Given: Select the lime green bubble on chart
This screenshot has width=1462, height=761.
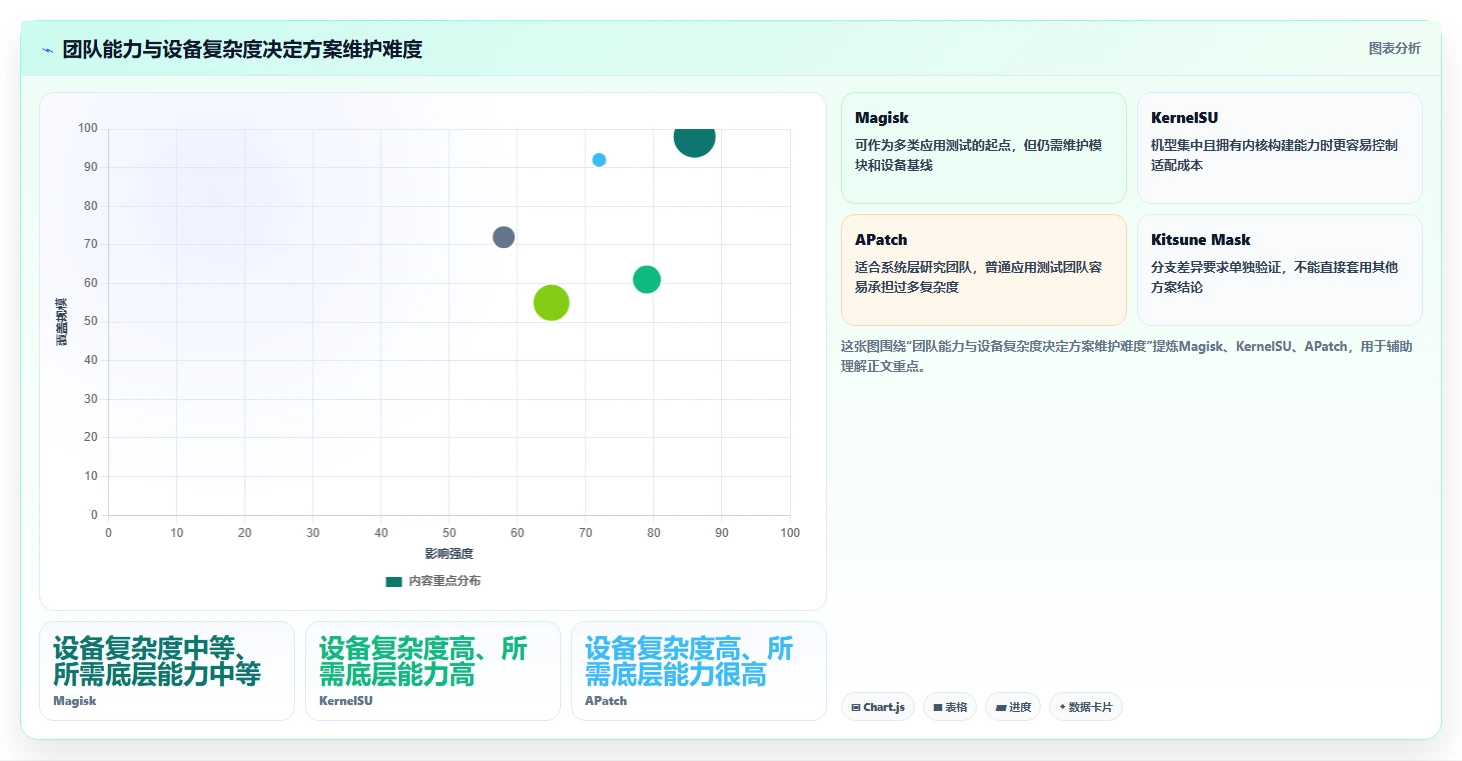Looking at the screenshot, I should (551, 303).
